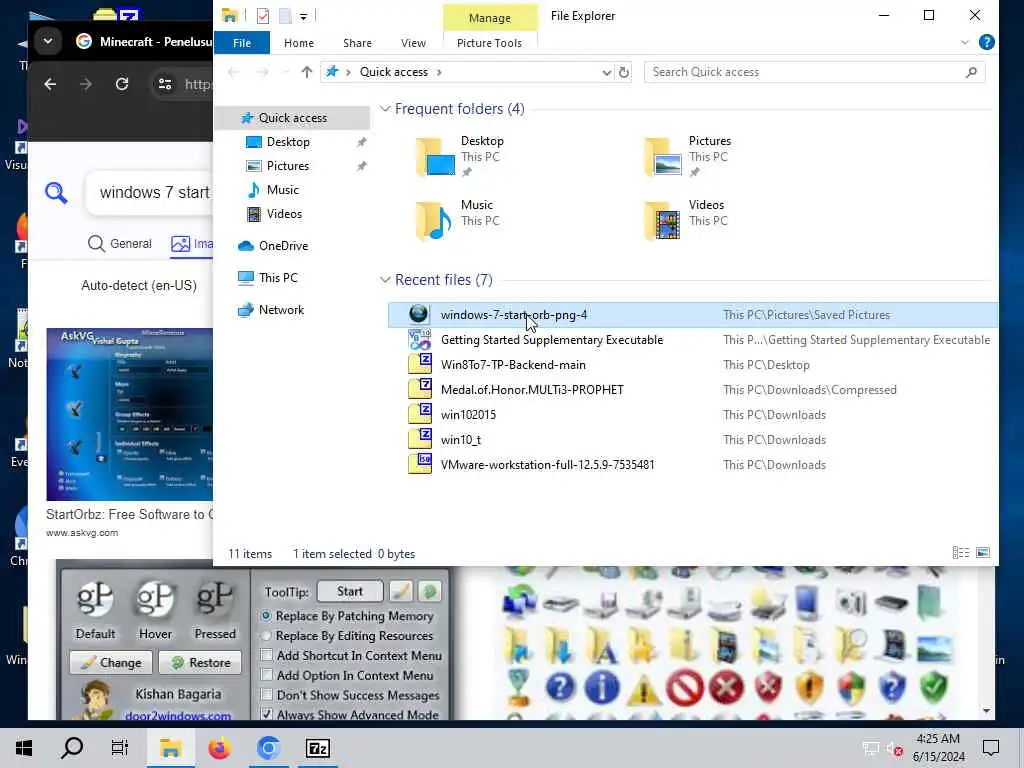Select the Picture Tools tab
1024x768 pixels.
pyautogui.click(x=489, y=43)
